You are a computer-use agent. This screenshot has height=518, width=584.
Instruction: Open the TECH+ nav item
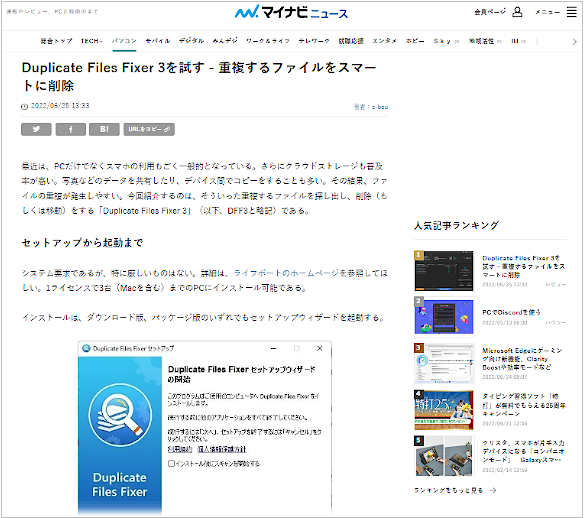pos(92,41)
